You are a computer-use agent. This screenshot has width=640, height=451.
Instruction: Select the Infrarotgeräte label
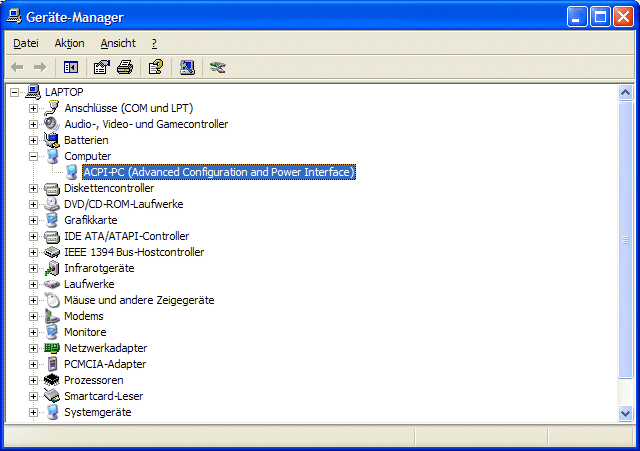click(99, 268)
